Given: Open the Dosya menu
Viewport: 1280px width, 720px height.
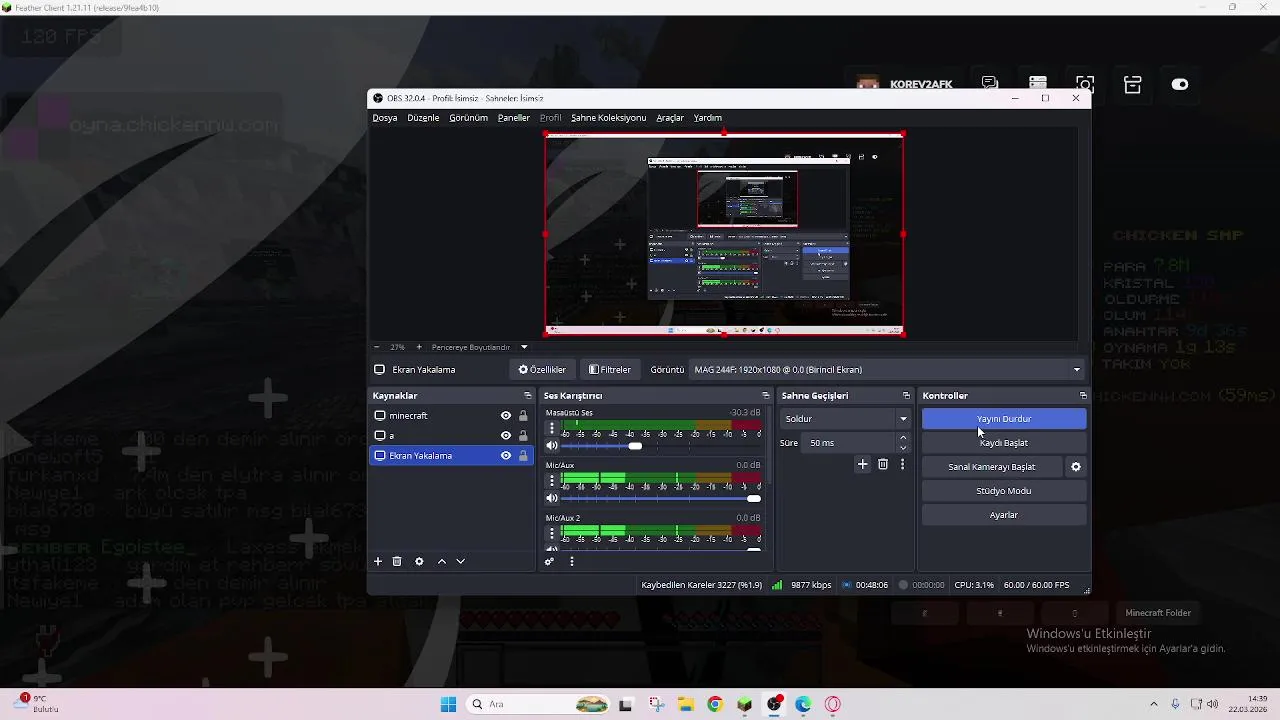Looking at the screenshot, I should pos(385,118).
